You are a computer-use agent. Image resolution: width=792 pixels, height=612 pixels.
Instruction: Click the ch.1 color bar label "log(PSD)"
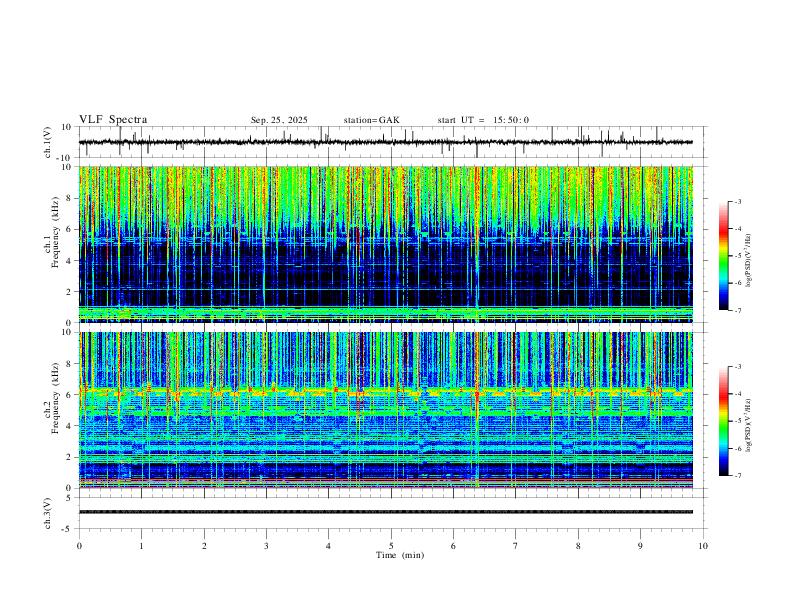click(x=748, y=260)
